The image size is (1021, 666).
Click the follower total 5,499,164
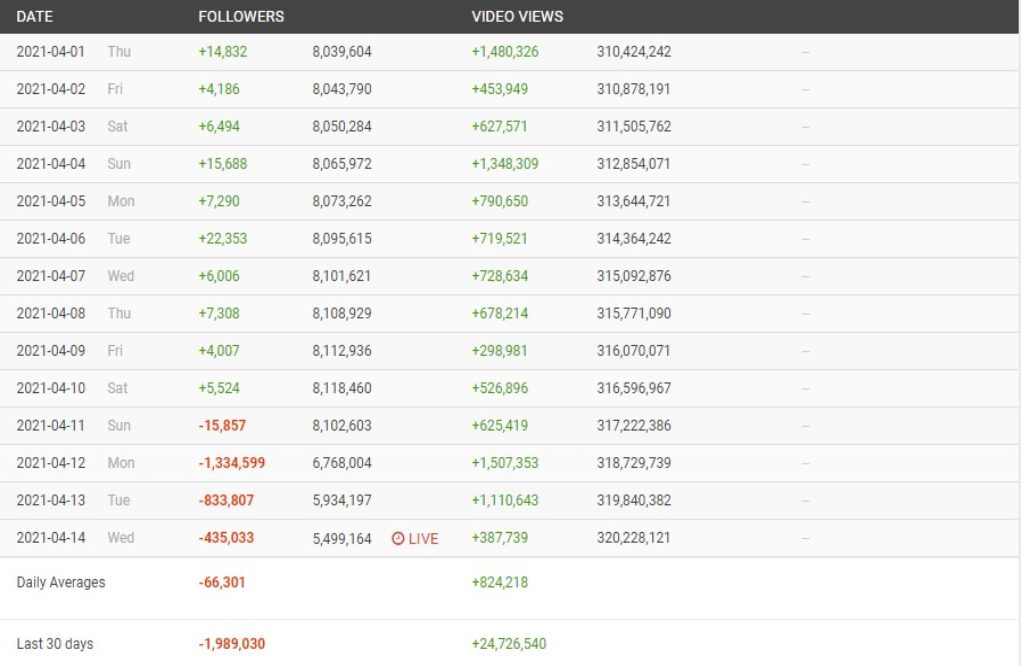[x=342, y=538]
